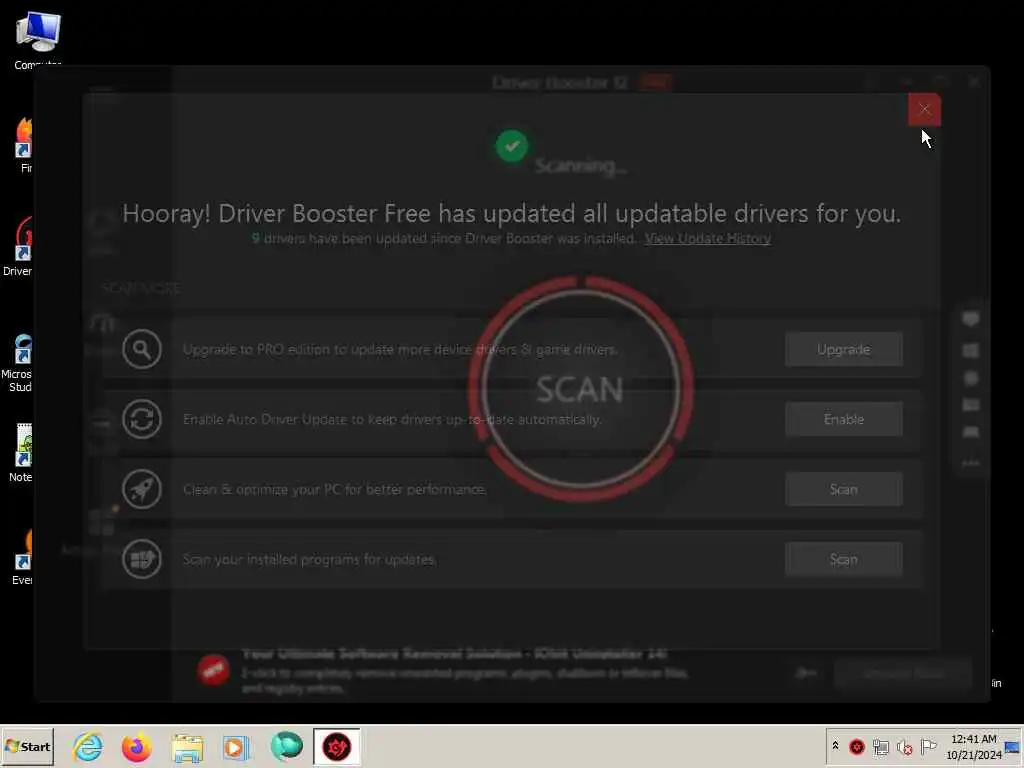Click 'Upgrade to PRO edition' description text

coord(400,349)
